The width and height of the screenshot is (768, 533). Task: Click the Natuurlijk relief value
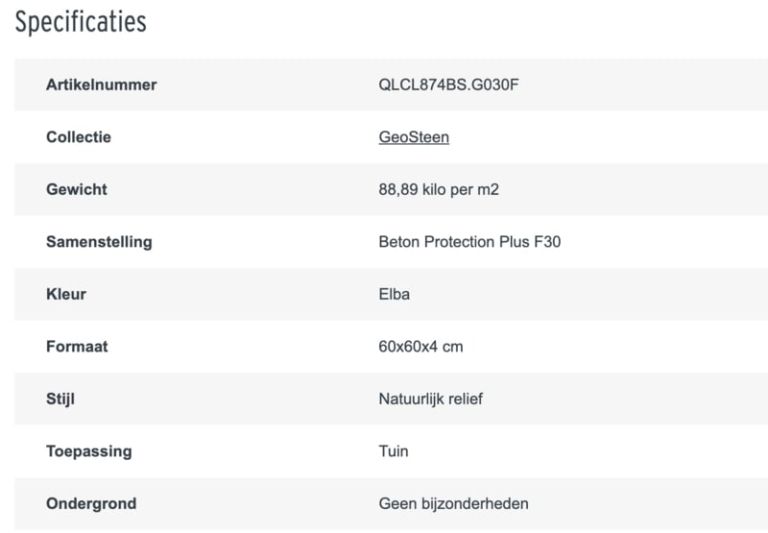[x=431, y=399]
